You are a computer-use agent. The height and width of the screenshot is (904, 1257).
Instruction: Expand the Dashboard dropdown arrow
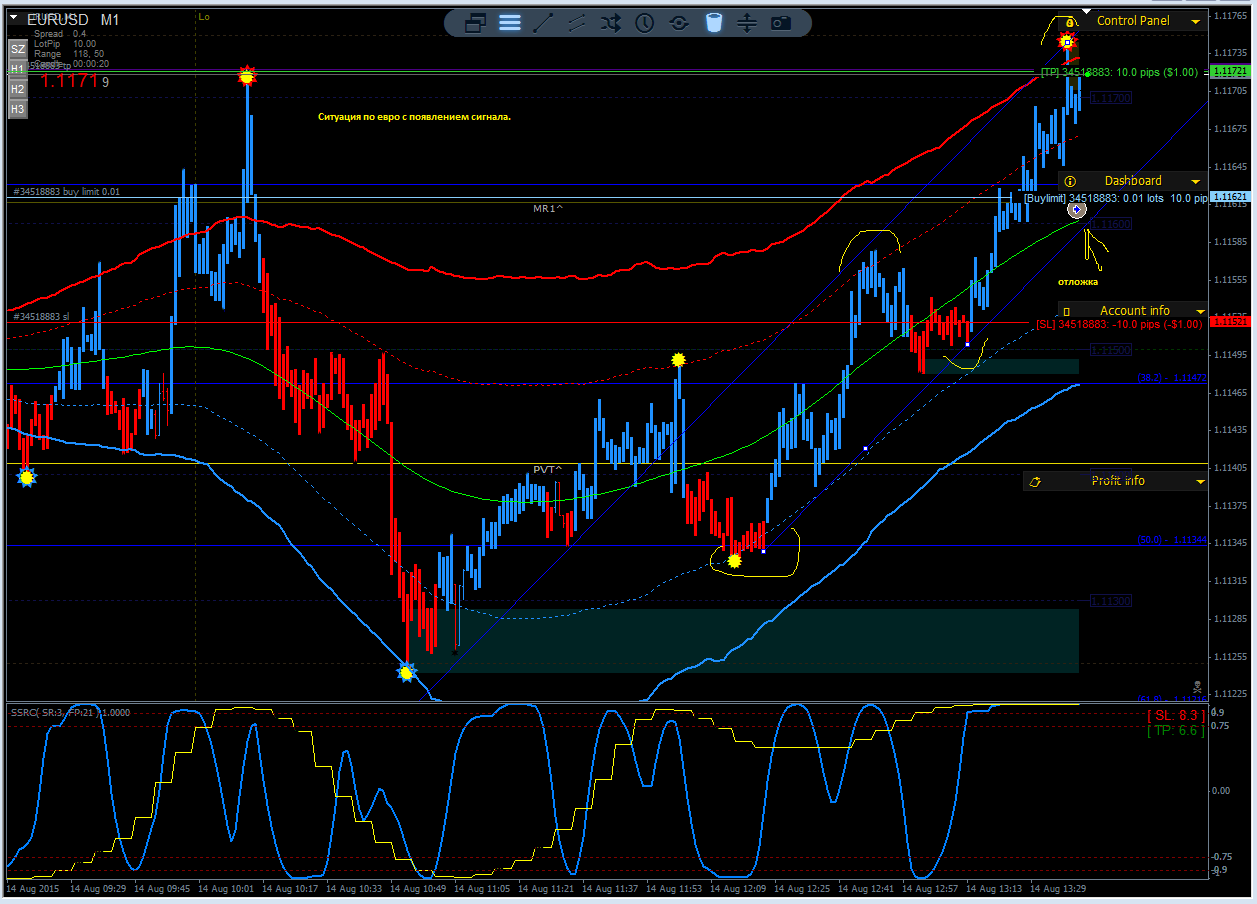click(x=1195, y=182)
